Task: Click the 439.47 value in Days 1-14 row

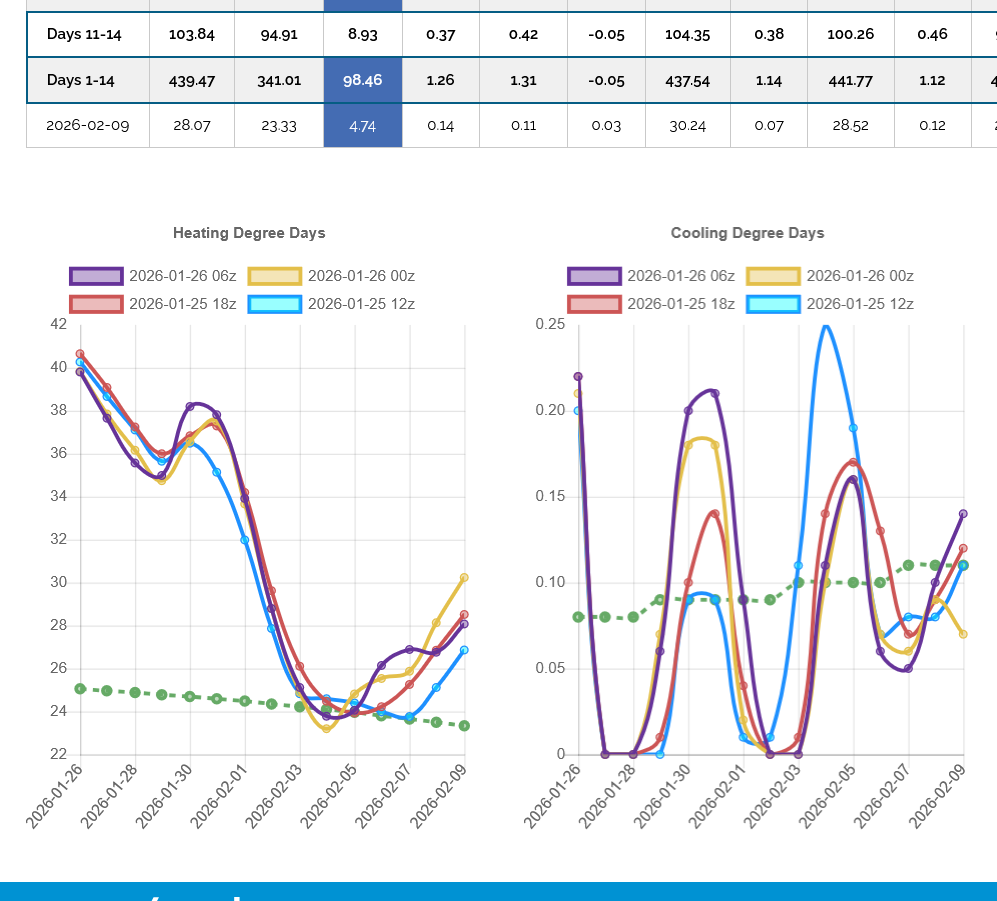Action: pyautogui.click(x=192, y=80)
